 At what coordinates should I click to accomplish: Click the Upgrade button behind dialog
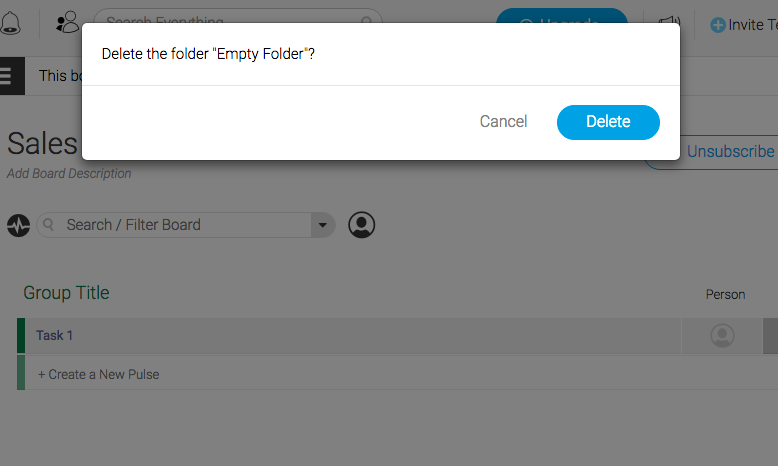coord(562,15)
